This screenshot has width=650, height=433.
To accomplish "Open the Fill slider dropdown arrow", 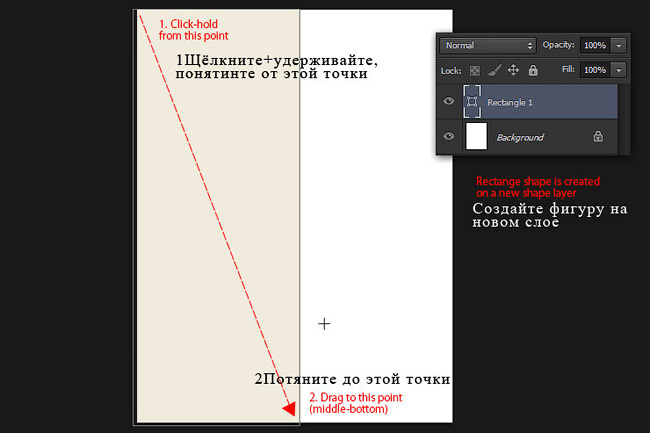I will 618,70.
